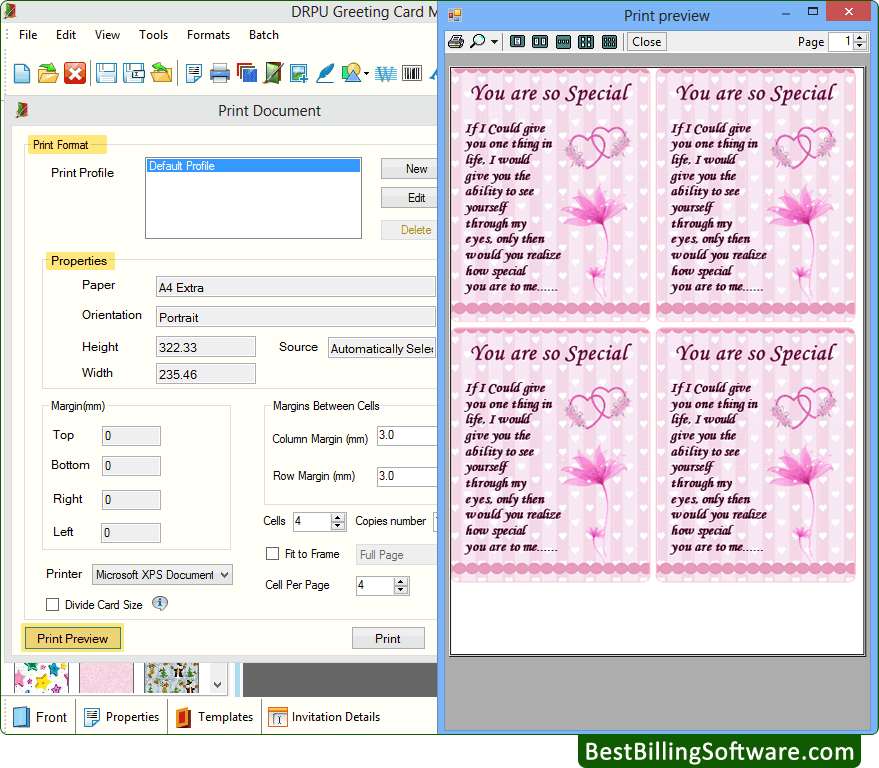
Task: Open the Tools menu
Action: click(x=154, y=35)
